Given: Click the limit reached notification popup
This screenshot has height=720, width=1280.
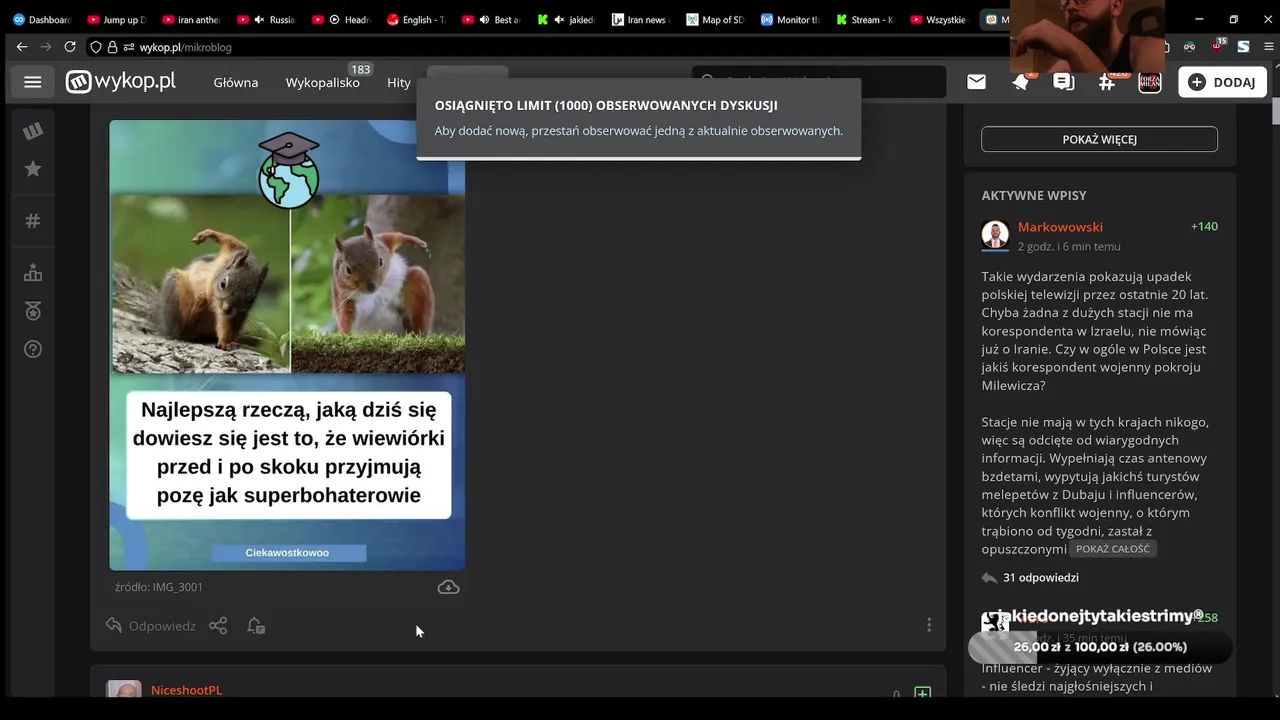Looking at the screenshot, I should point(639,118).
